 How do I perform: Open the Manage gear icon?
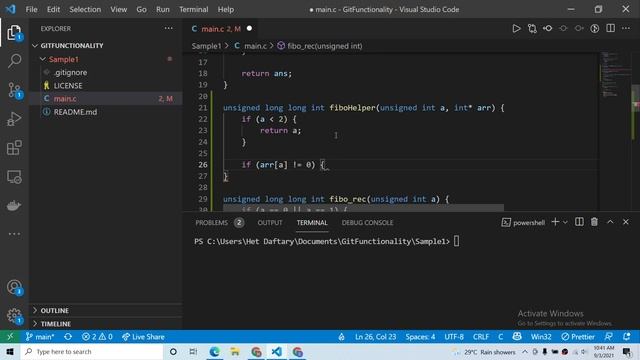point(14,316)
